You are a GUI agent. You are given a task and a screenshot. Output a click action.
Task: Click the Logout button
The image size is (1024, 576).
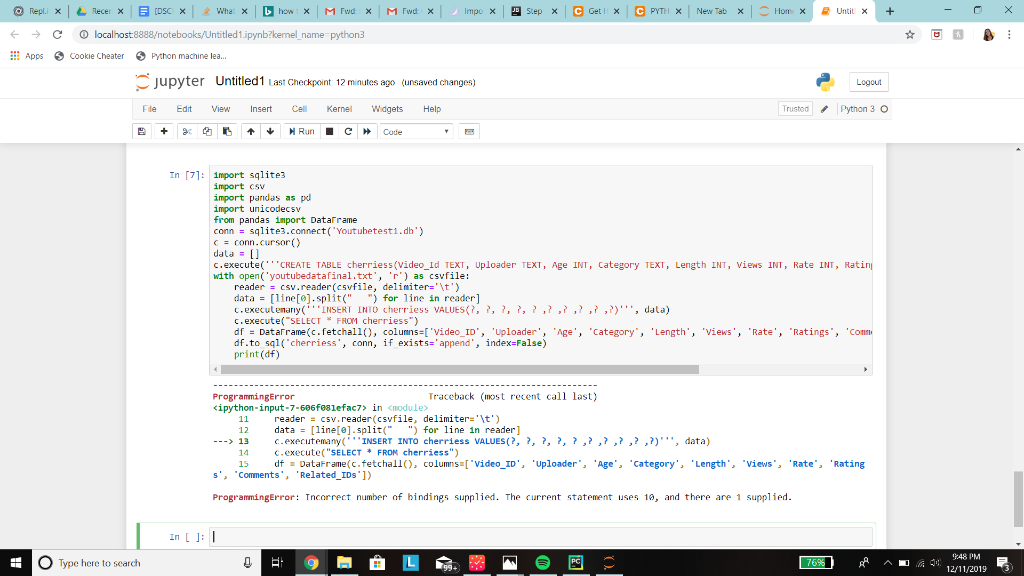tap(868, 81)
